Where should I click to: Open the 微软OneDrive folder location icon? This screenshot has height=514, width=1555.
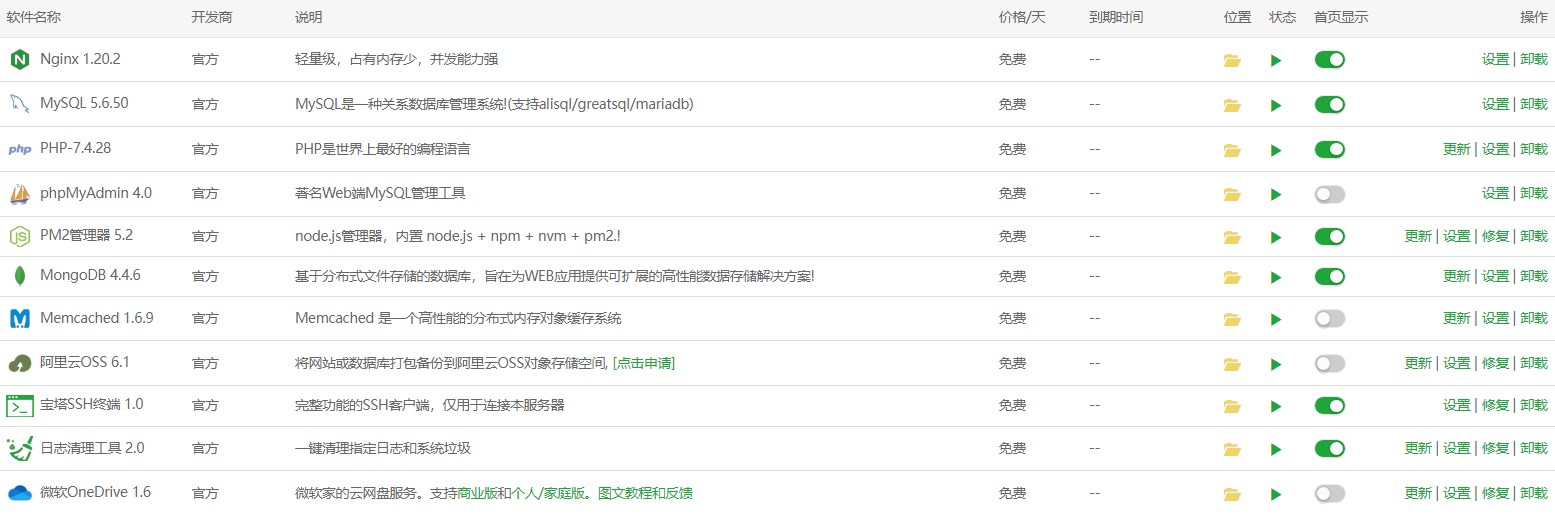[1231, 494]
